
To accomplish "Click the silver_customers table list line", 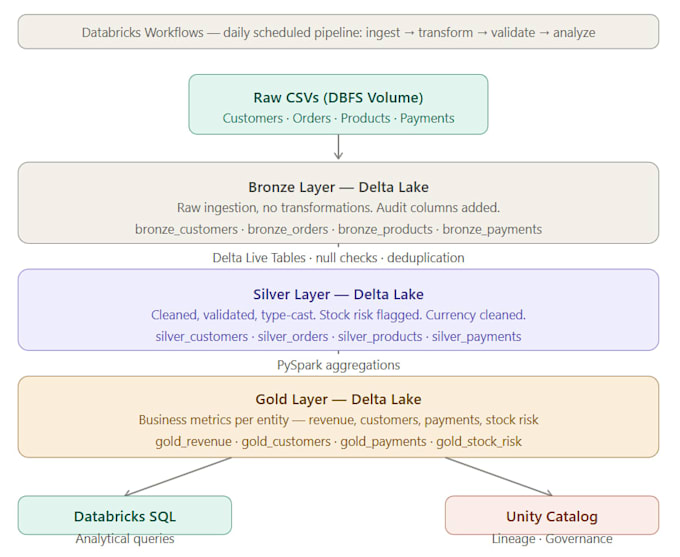I will click(x=338, y=337).
